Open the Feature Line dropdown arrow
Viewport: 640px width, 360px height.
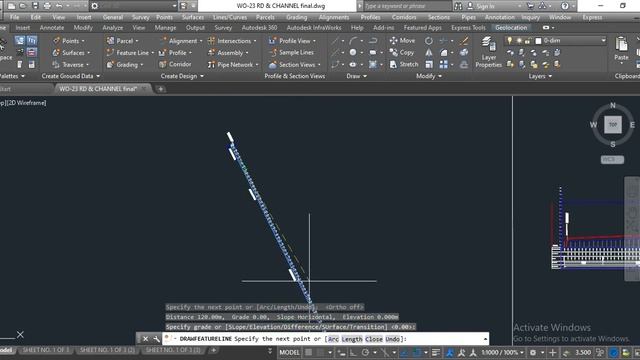pos(153,53)
